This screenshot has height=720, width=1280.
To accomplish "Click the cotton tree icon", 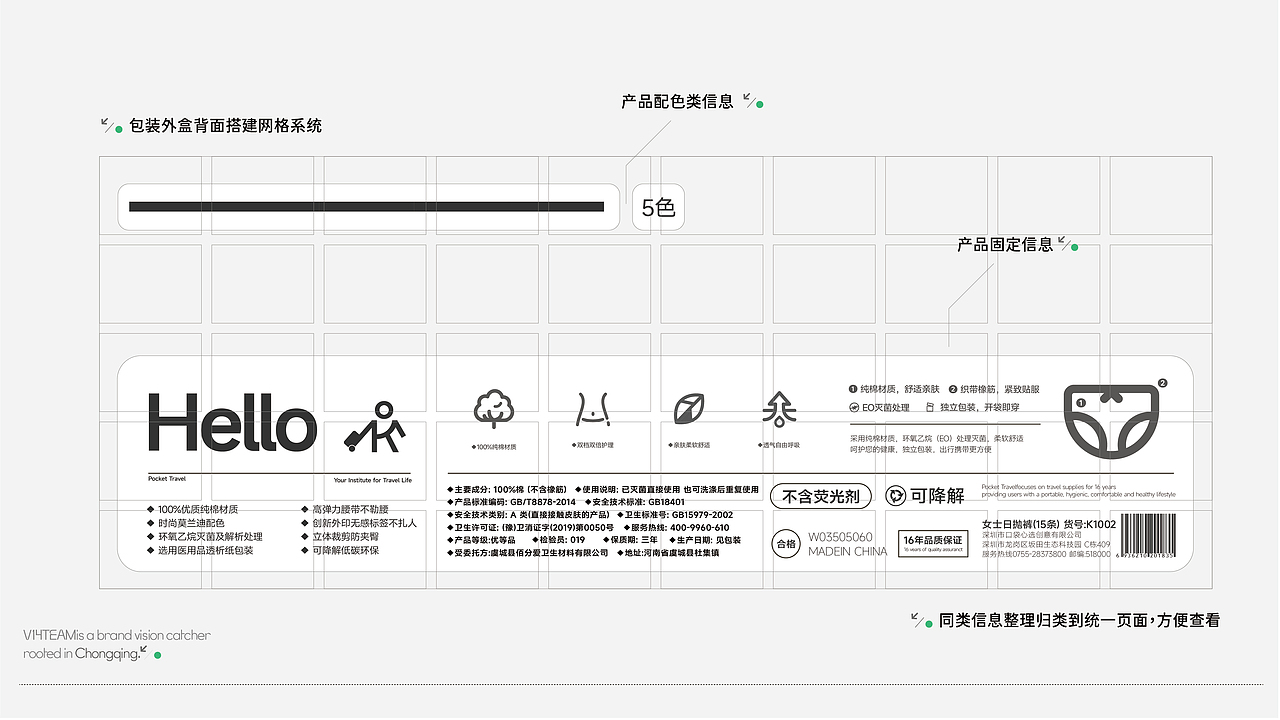I will pos(493,410).
